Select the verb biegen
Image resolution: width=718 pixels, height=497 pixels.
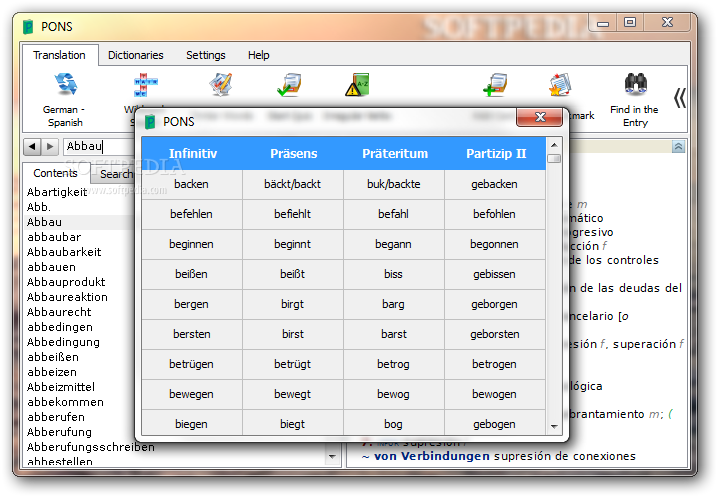(191, 424)
